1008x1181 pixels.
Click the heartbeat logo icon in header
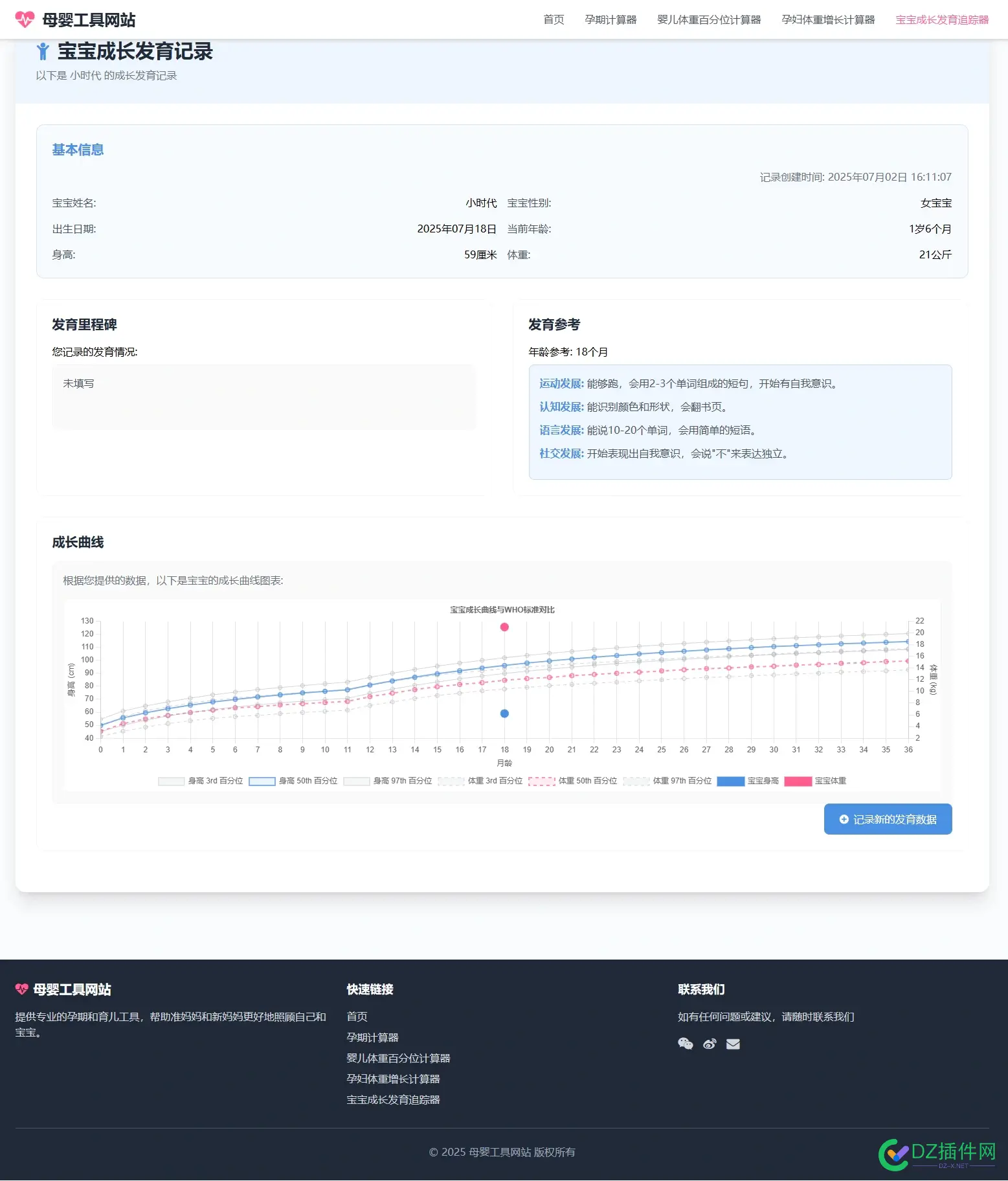(25, 20)
